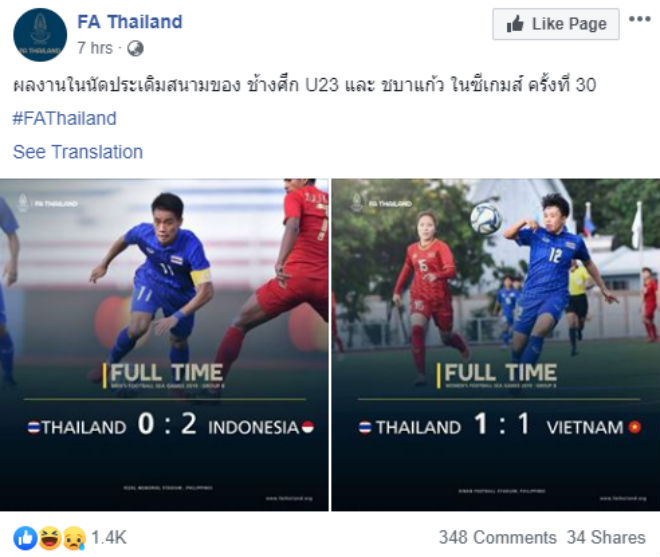Viewport: 660px width, 557px height.
Task: Open the #FAThailand hashtag
Action: coord(64,118)
